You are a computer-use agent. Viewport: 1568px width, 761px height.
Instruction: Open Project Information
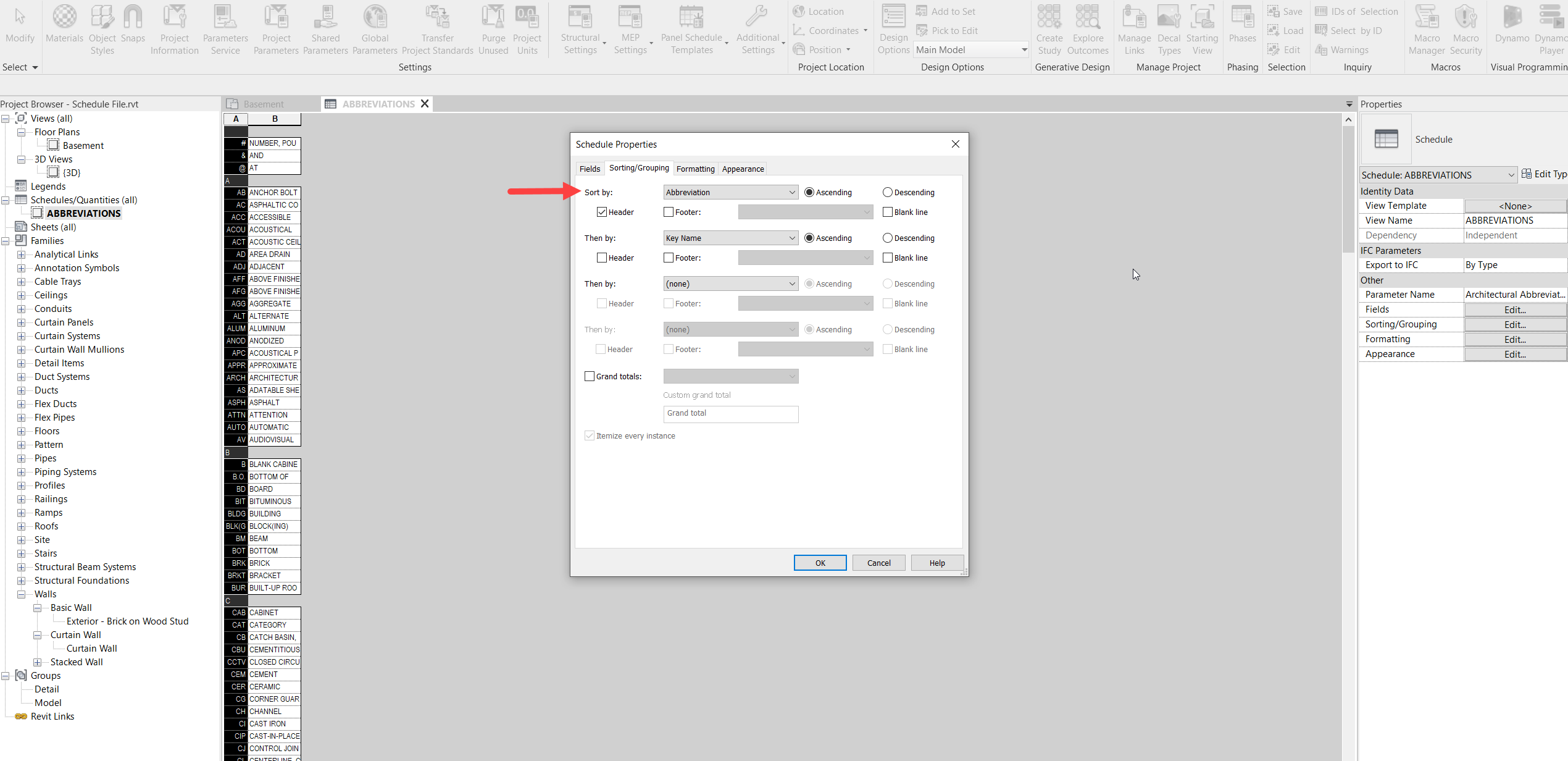[174, 28]
